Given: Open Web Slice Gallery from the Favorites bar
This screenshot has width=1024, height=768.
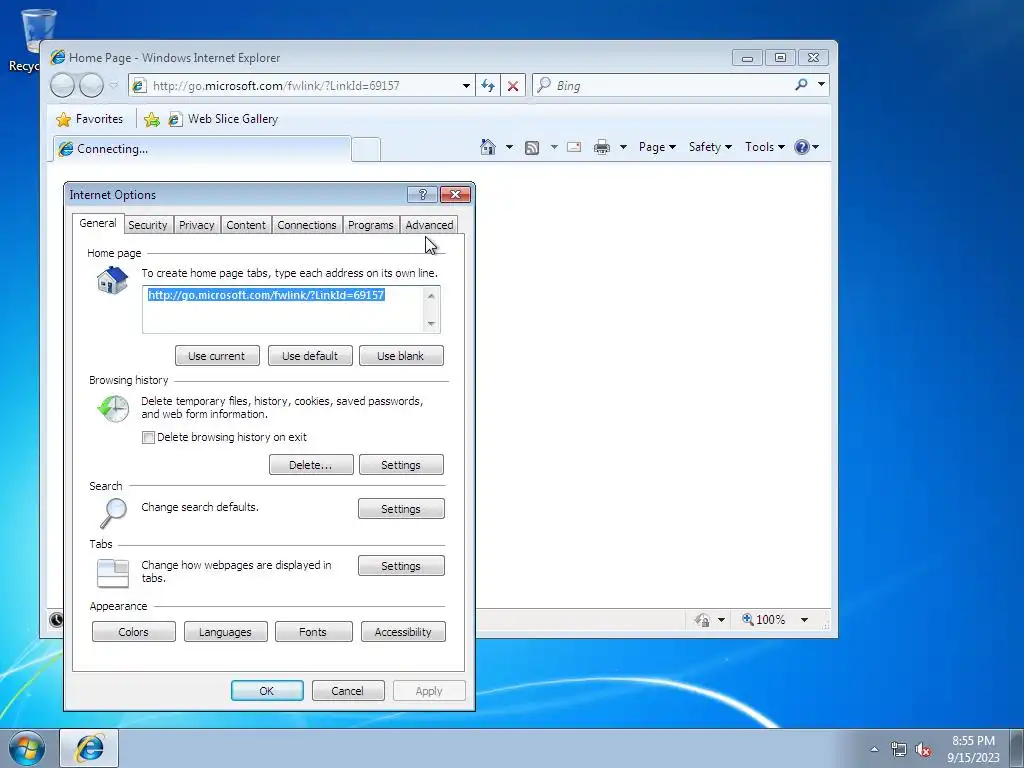Looking at the screenshot, I should (223, 119).
